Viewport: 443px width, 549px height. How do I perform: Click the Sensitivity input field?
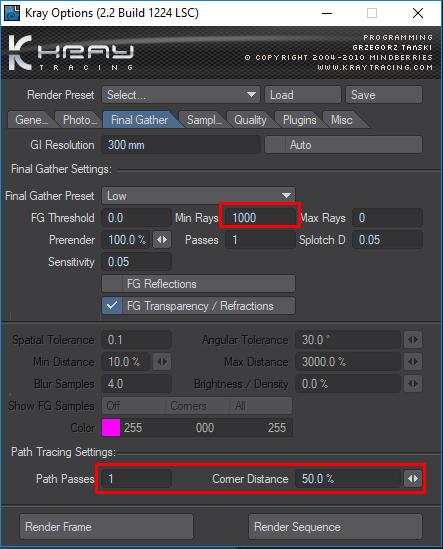tap(137, 262)
